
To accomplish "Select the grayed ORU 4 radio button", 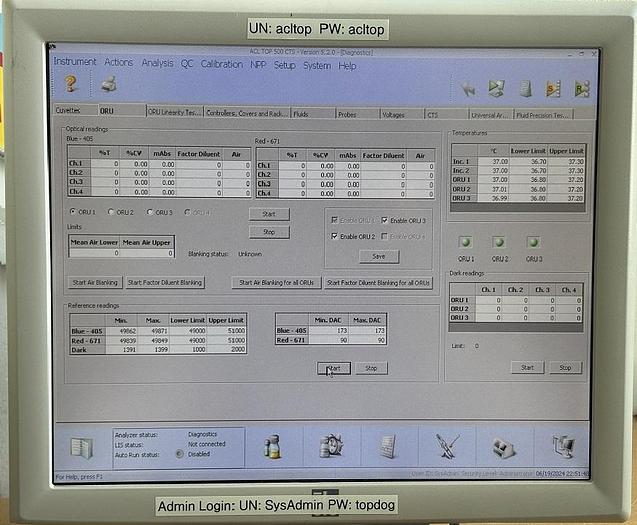I will pyautogui.click(x=187, y=212).
